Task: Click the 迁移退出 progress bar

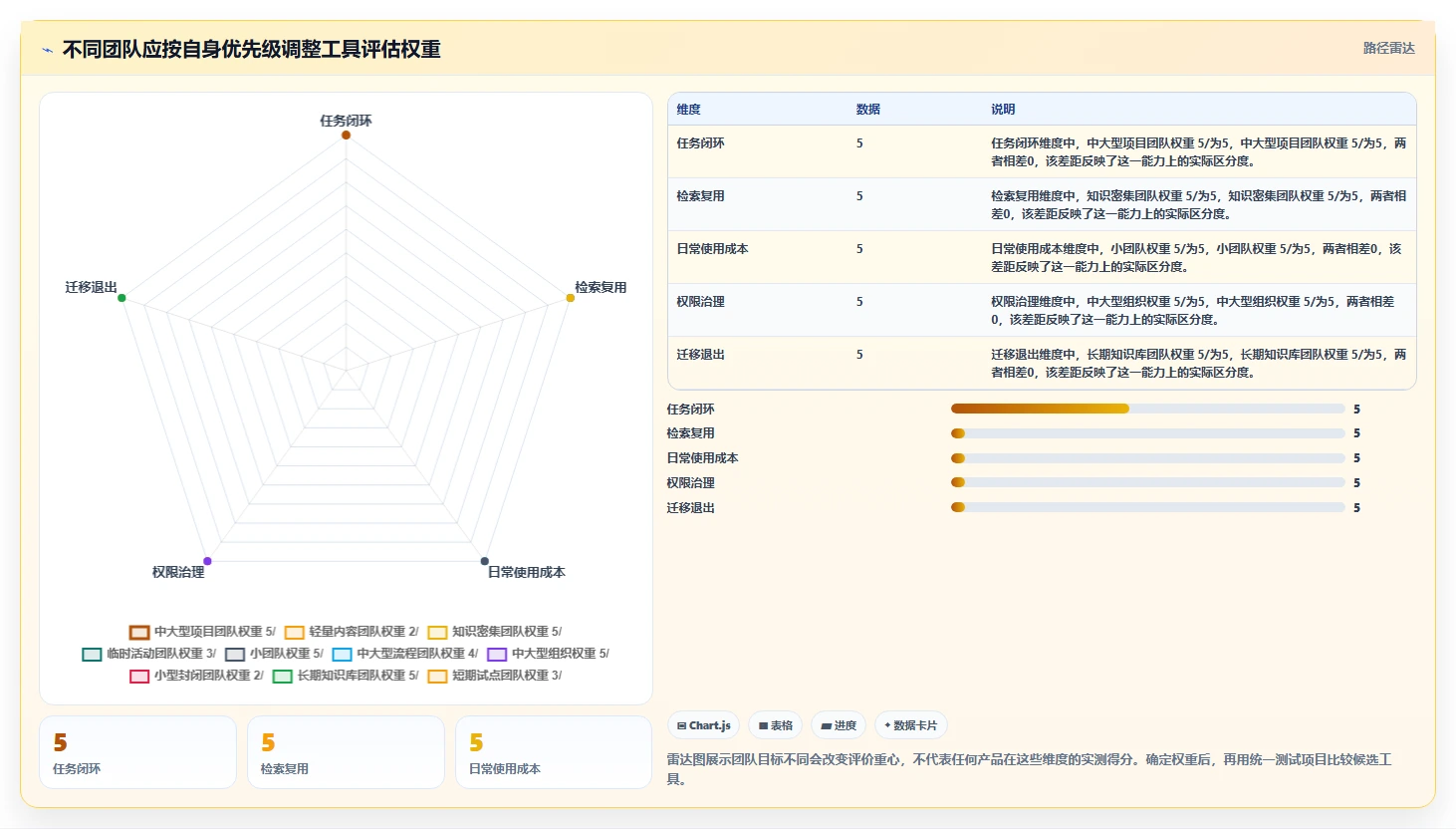Action: pyautogui.click(x=1148, y=507)
